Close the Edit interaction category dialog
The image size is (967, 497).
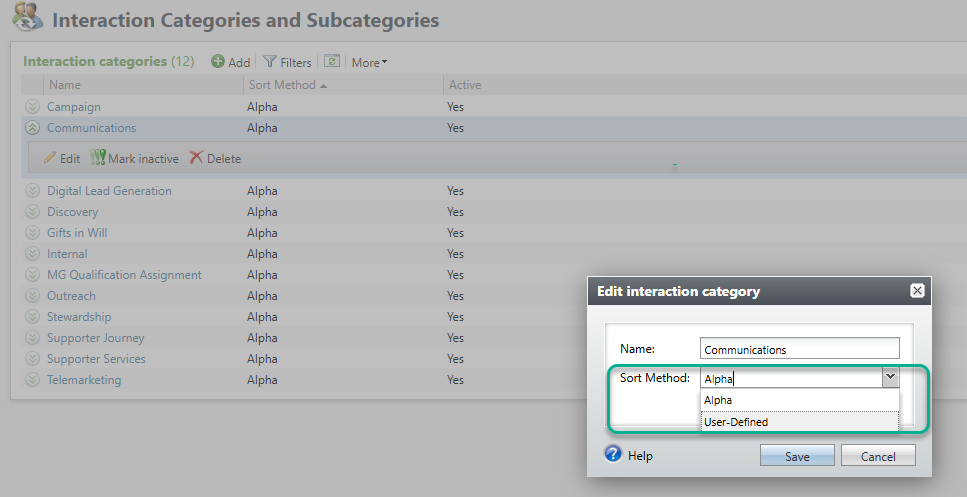[x=917, y=290]
